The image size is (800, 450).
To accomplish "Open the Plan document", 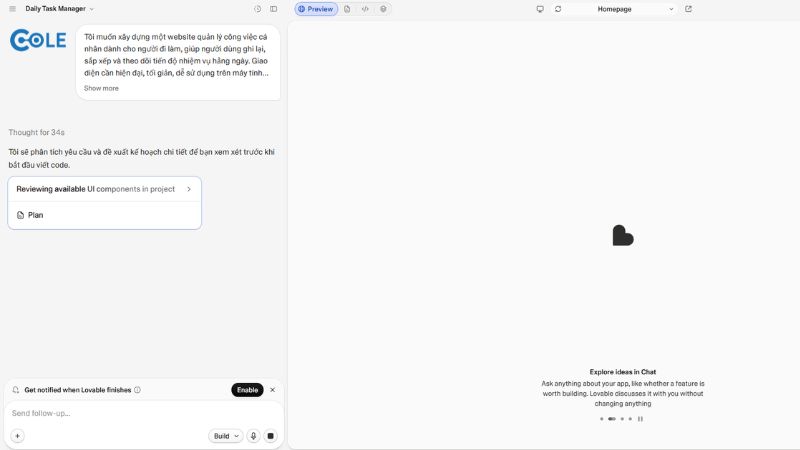I will tap(104, 215).
